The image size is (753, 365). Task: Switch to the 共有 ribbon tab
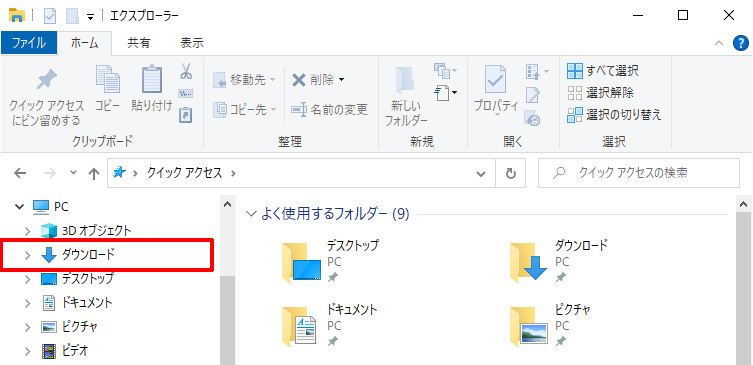[x=139, y=43]
